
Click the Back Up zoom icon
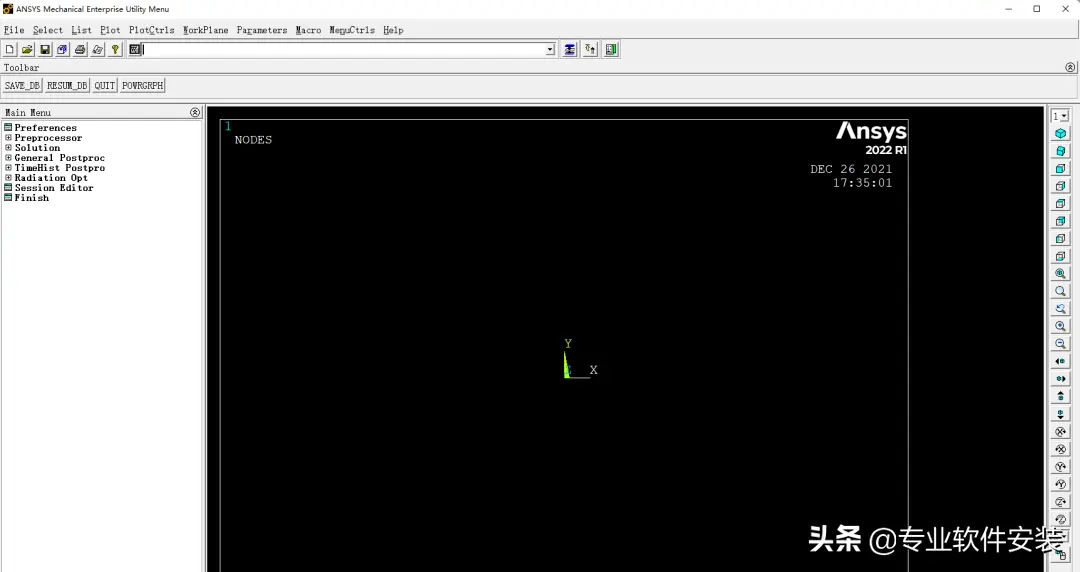pyautogui.click(x=1061, y=309)
